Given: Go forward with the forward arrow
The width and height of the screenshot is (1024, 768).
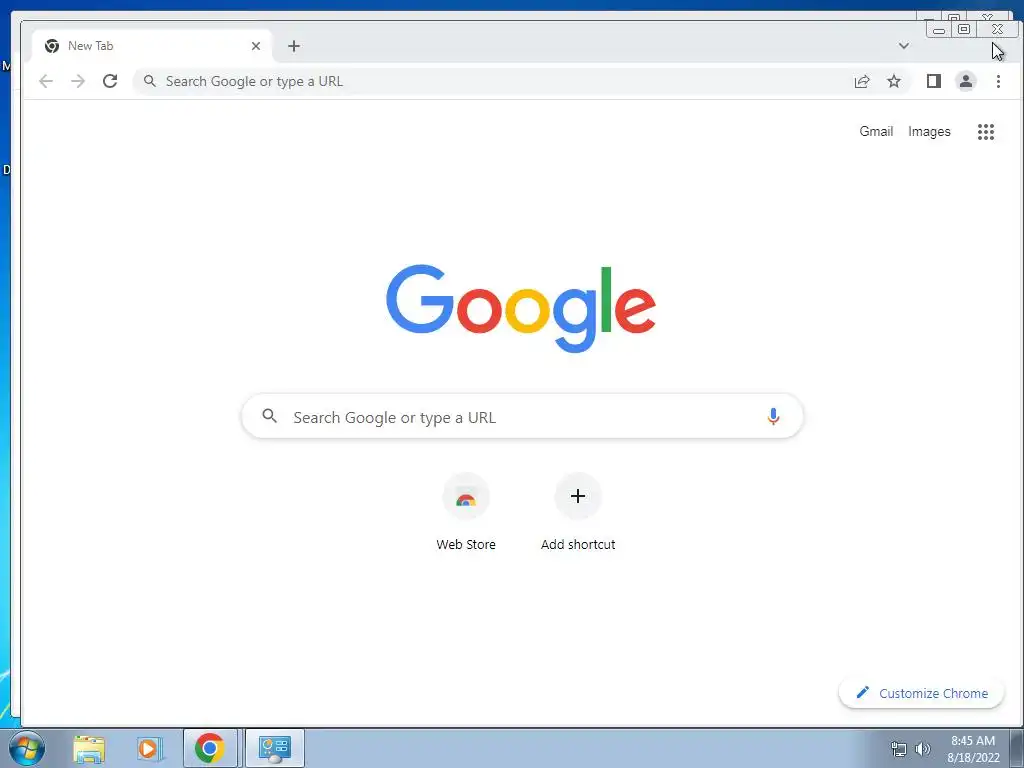Looking at the screenshot, I should (78, 81).
